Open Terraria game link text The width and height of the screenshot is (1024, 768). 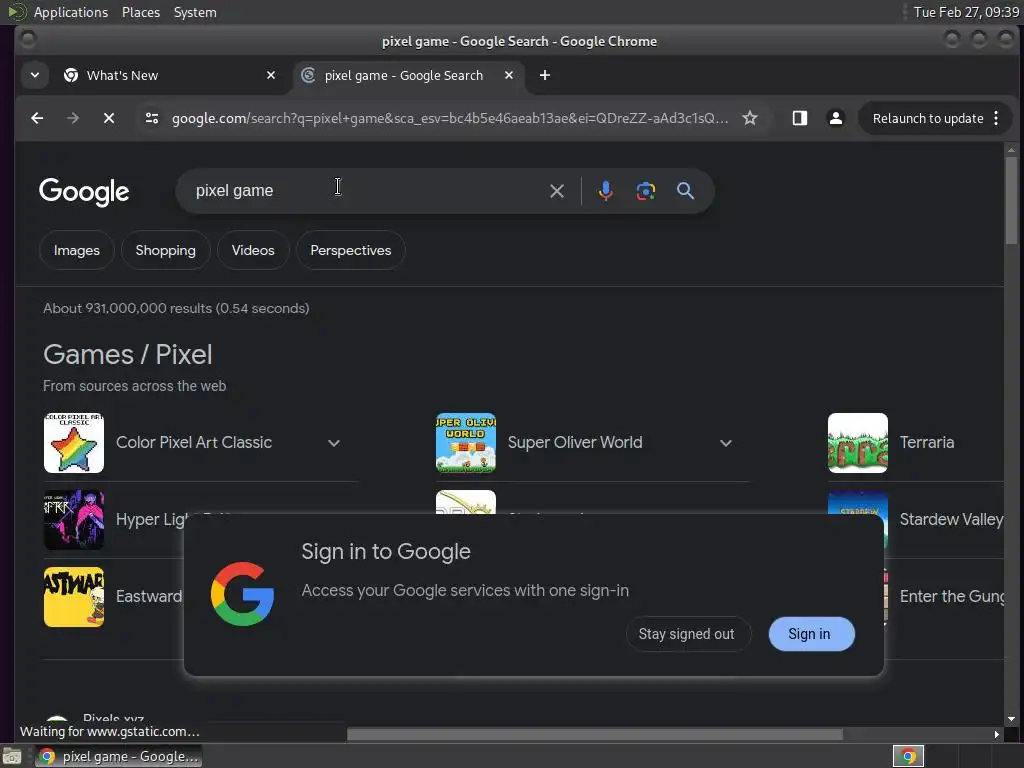coord(927,443)
